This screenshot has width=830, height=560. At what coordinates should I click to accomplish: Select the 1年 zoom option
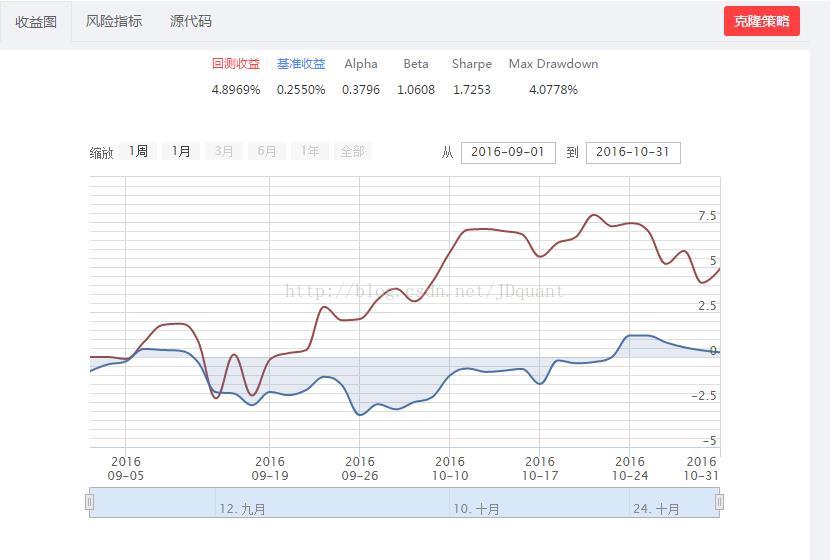click(310, 151)
